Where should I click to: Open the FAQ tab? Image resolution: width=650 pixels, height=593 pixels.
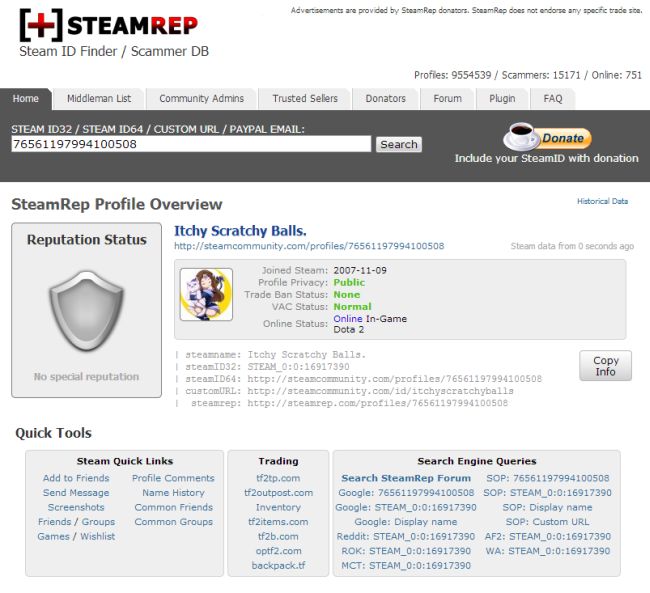553,99
